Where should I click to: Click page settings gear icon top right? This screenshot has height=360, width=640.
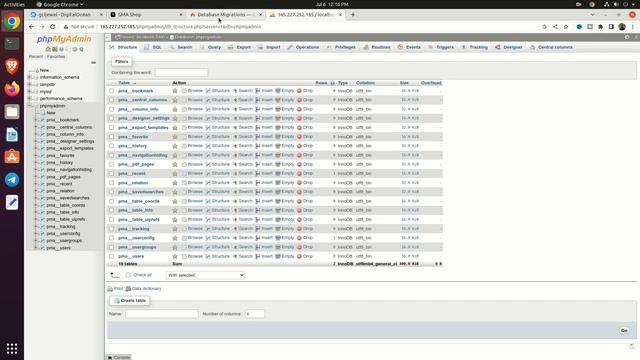pos(627,37)
